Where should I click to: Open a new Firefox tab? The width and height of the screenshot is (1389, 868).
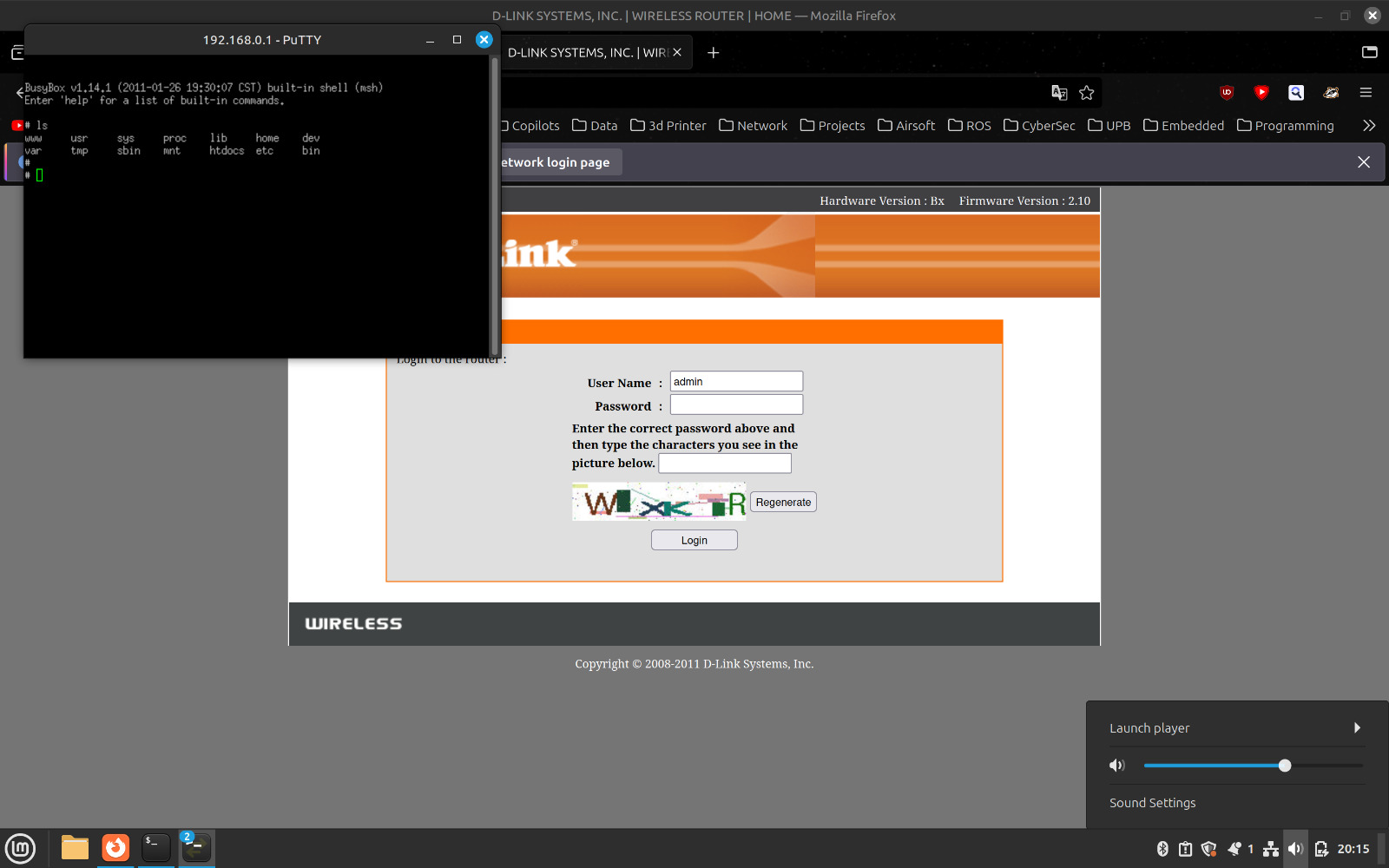(714, 53)
